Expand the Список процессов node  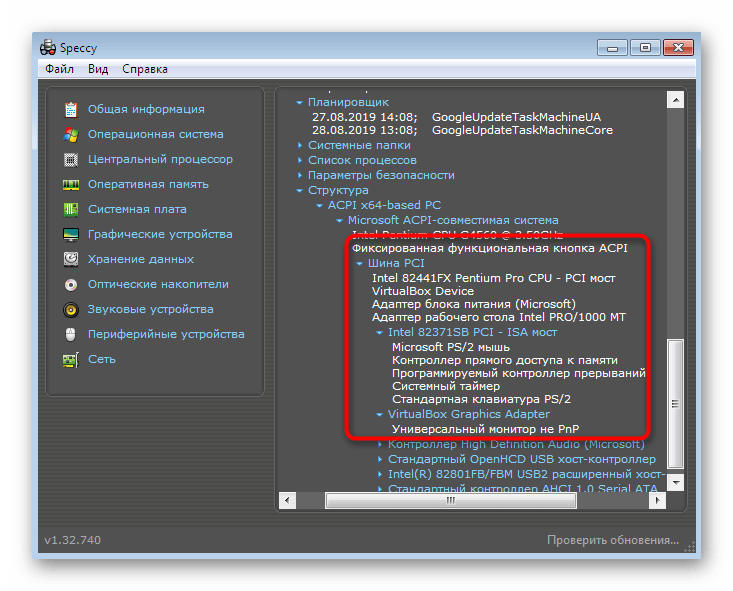(x=299, y=160)
